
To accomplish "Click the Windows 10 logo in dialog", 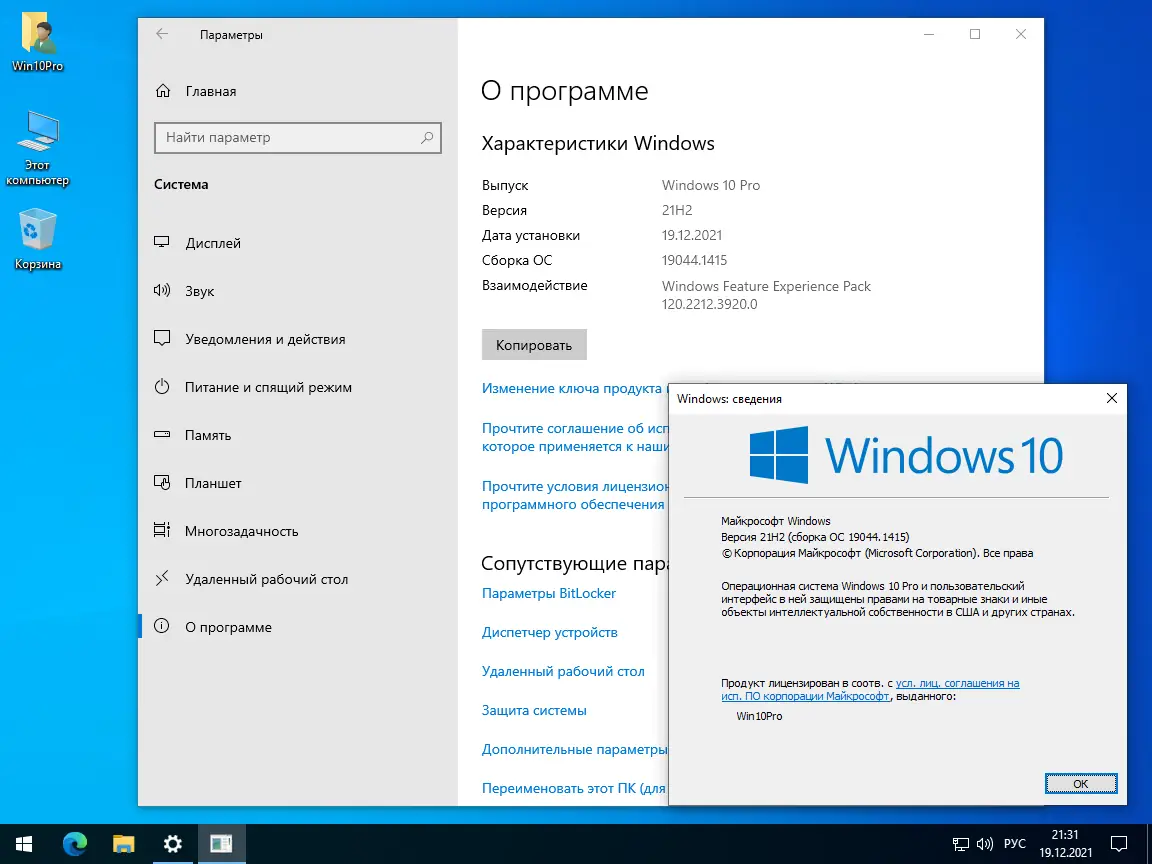I will point(906,455).
